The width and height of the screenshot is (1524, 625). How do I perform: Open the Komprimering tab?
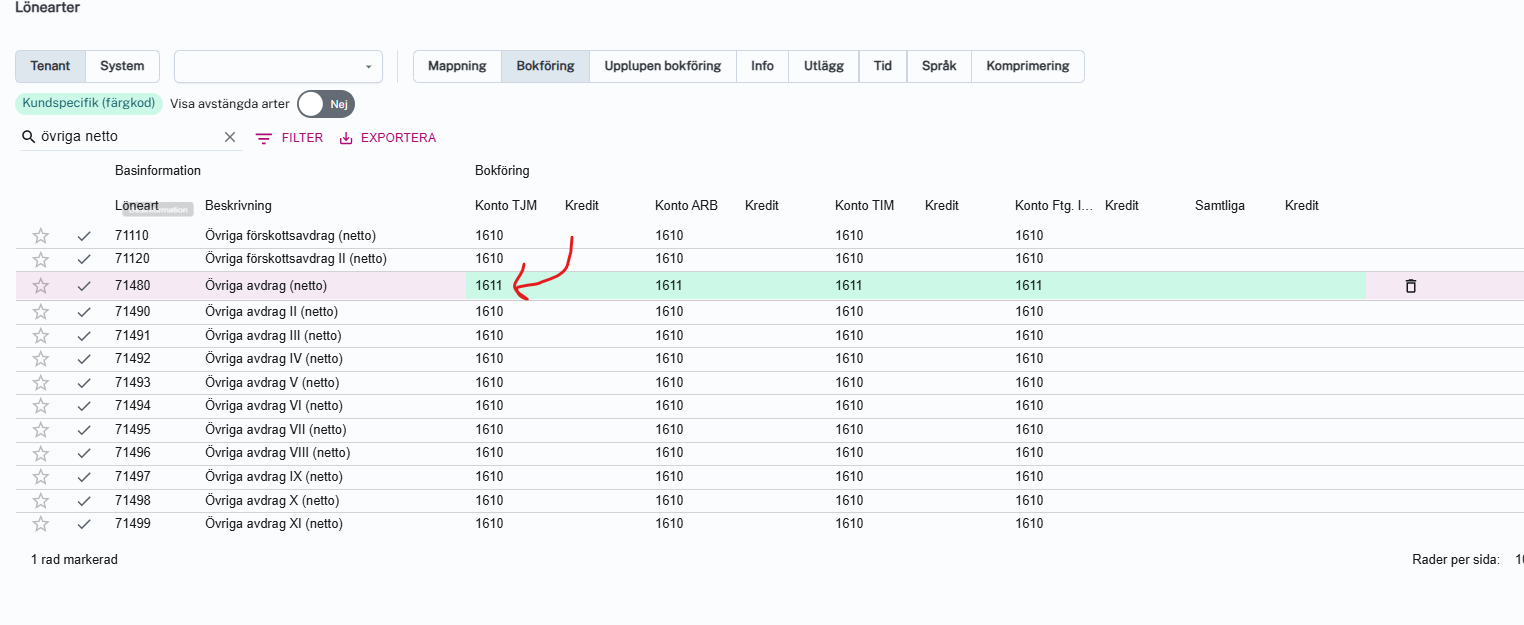click(1027, 66)
